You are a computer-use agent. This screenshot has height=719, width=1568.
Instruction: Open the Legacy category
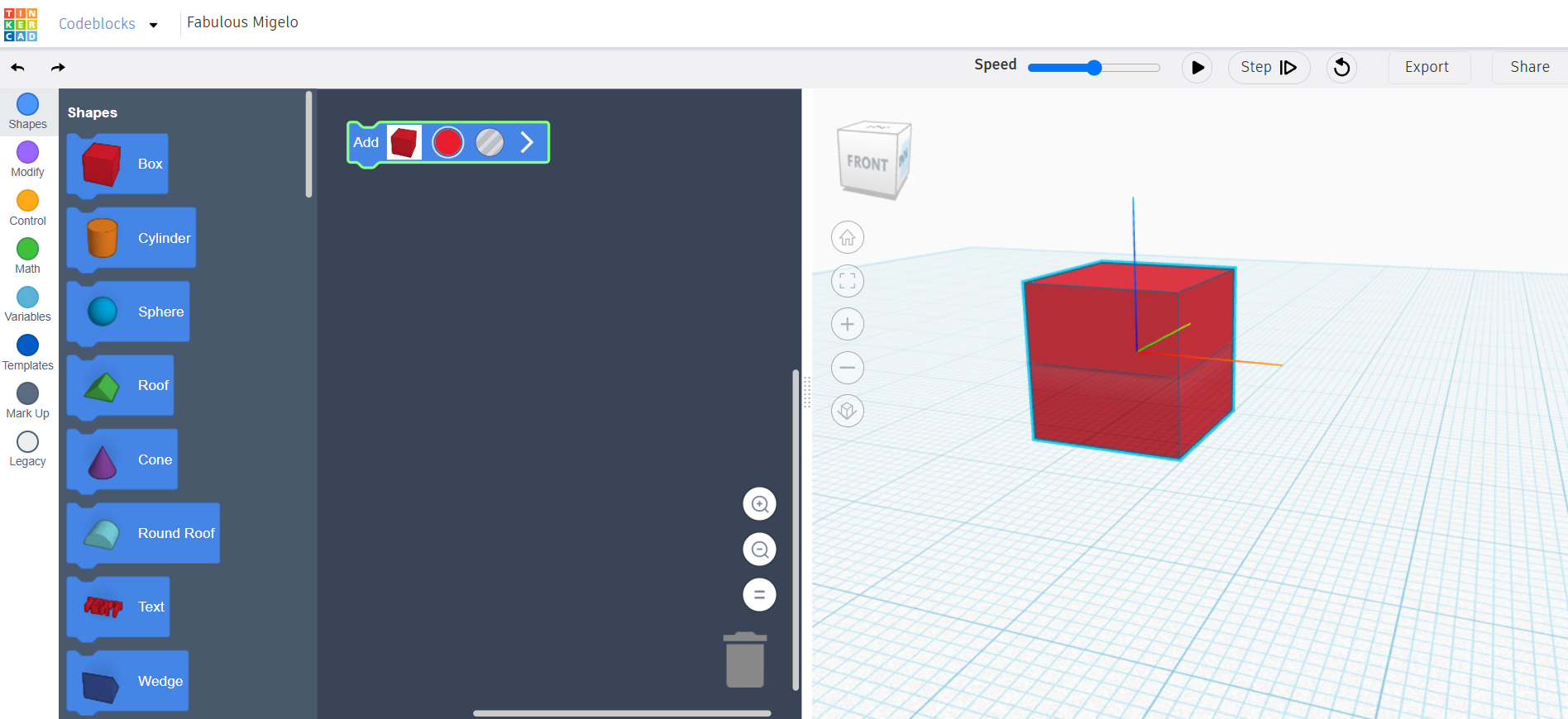[x=28, y=450]
